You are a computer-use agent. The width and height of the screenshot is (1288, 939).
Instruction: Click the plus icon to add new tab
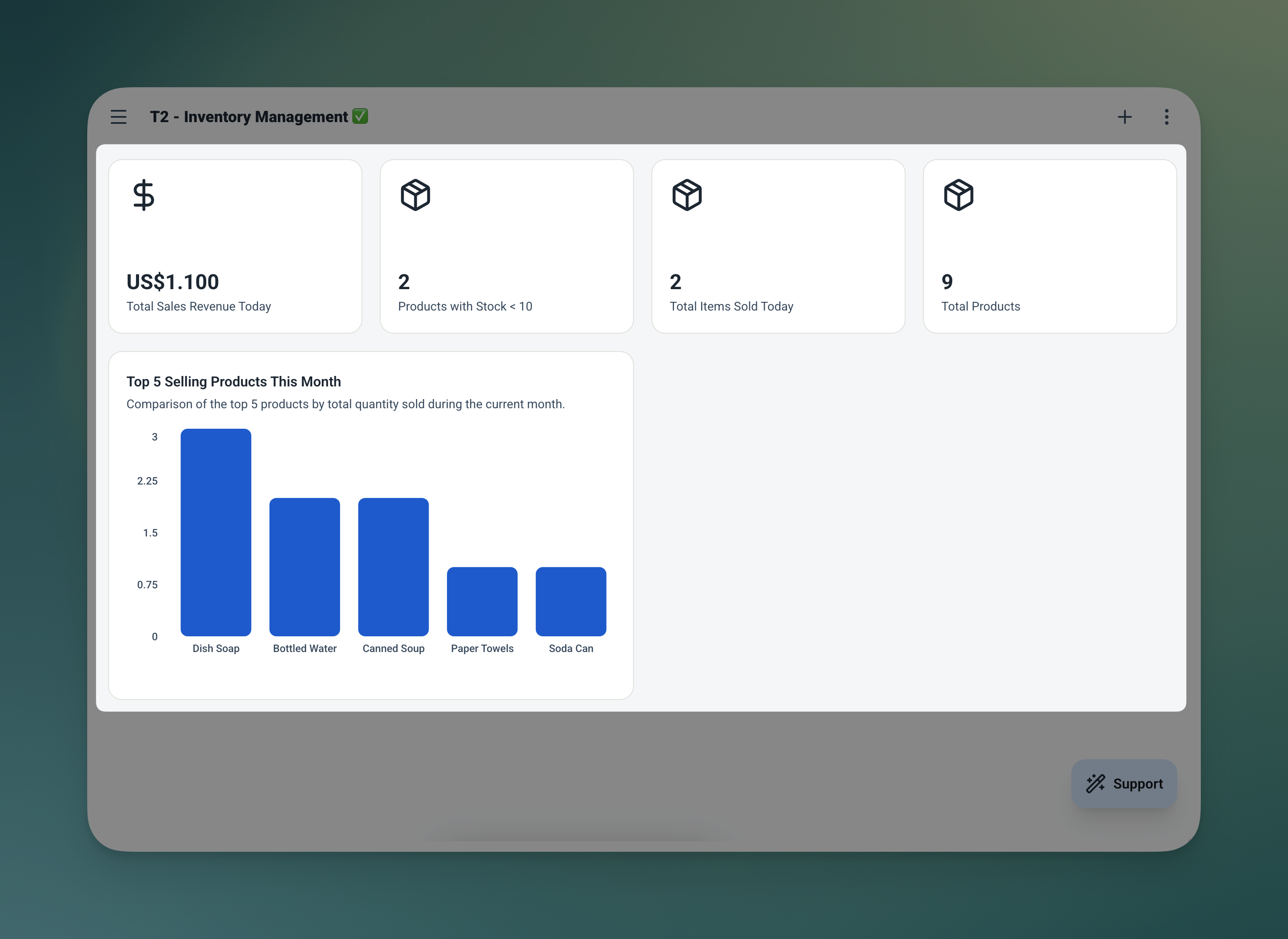pyautogui.click(x=1125, y=116)
